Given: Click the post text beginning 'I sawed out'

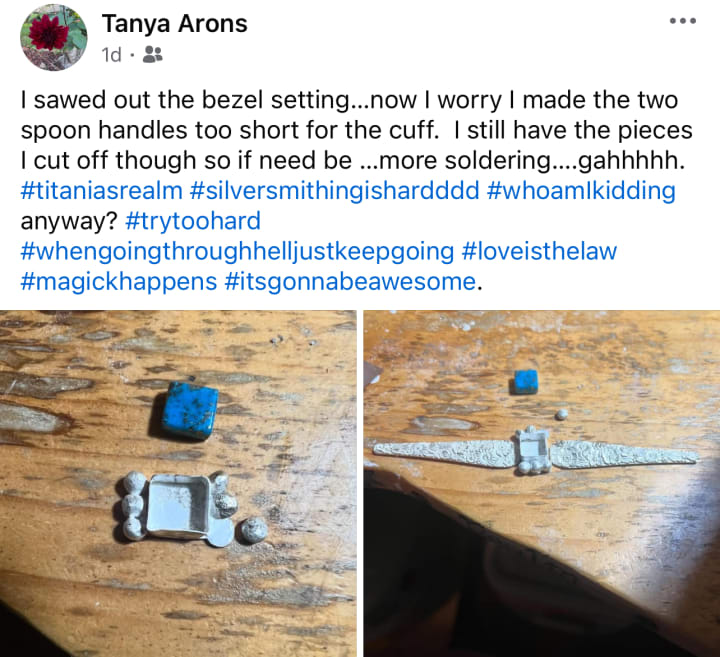Looking at the screenshot, I should [x=356, y=130].
